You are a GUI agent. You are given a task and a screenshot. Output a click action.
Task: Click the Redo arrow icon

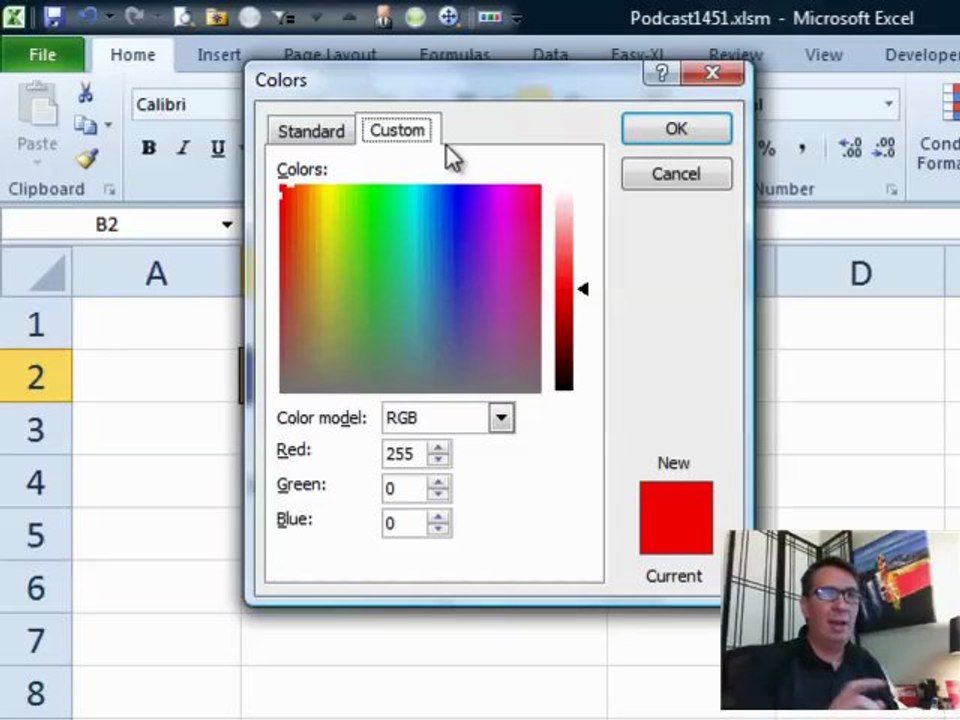(x=134, y=17)
